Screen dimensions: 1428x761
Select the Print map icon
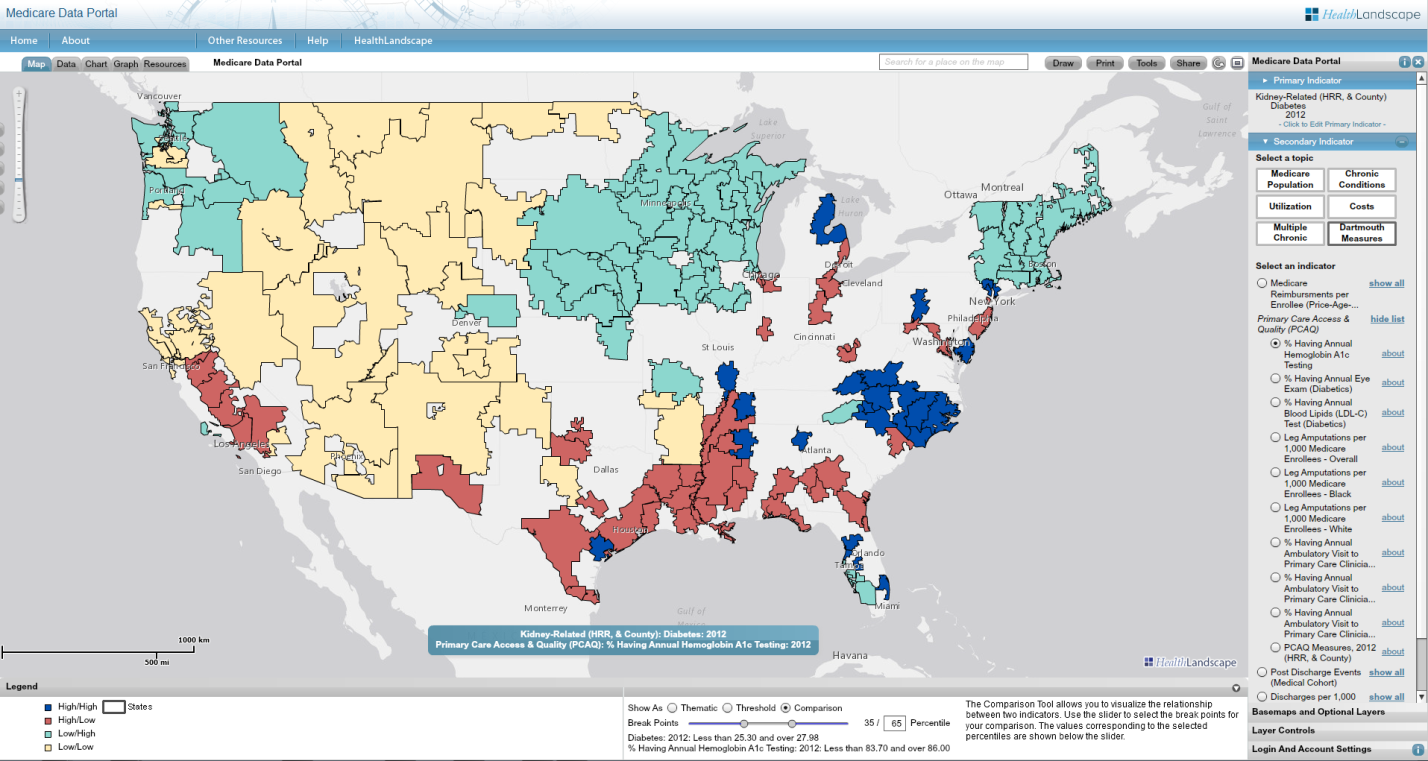pyautogui.click(x=1104, y=62)
